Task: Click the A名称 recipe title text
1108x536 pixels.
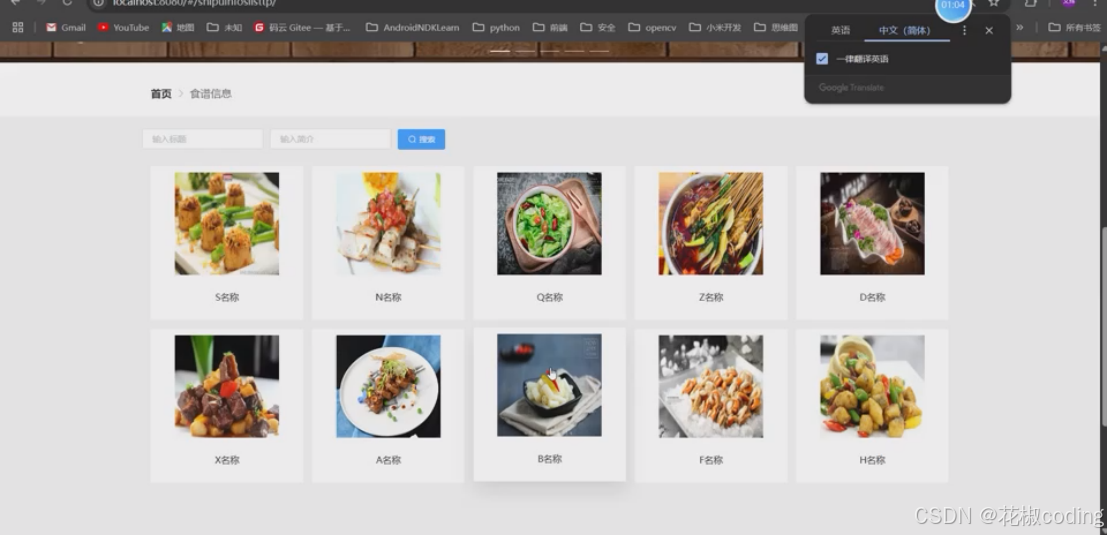Action: tap(388, 460)
